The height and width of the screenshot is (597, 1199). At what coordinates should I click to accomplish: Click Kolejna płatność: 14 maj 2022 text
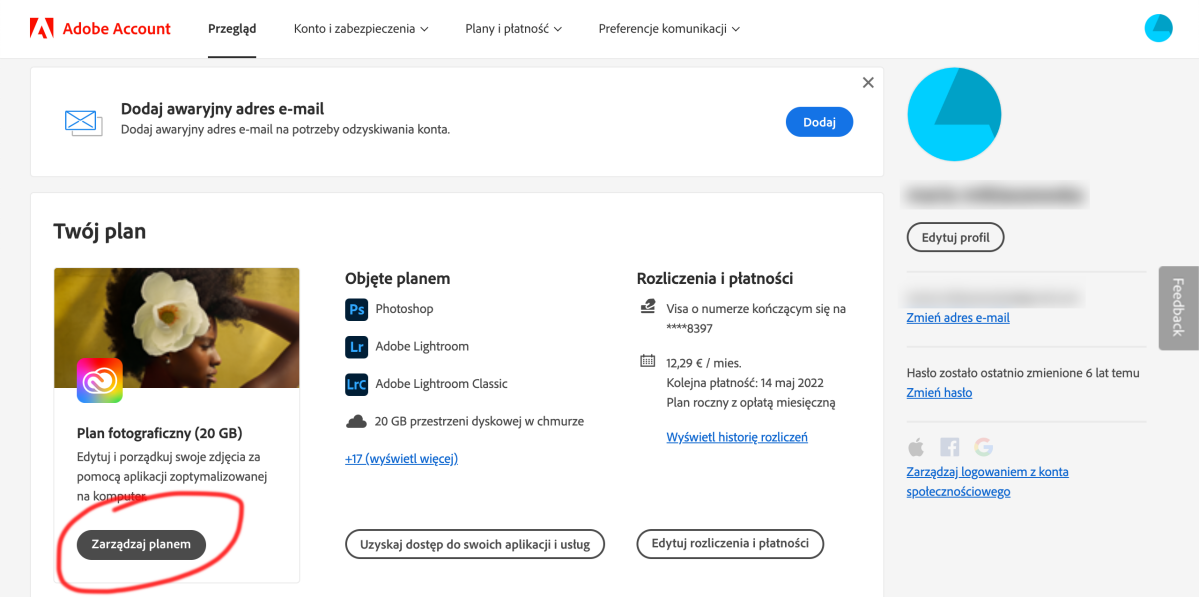pos(745,382)
